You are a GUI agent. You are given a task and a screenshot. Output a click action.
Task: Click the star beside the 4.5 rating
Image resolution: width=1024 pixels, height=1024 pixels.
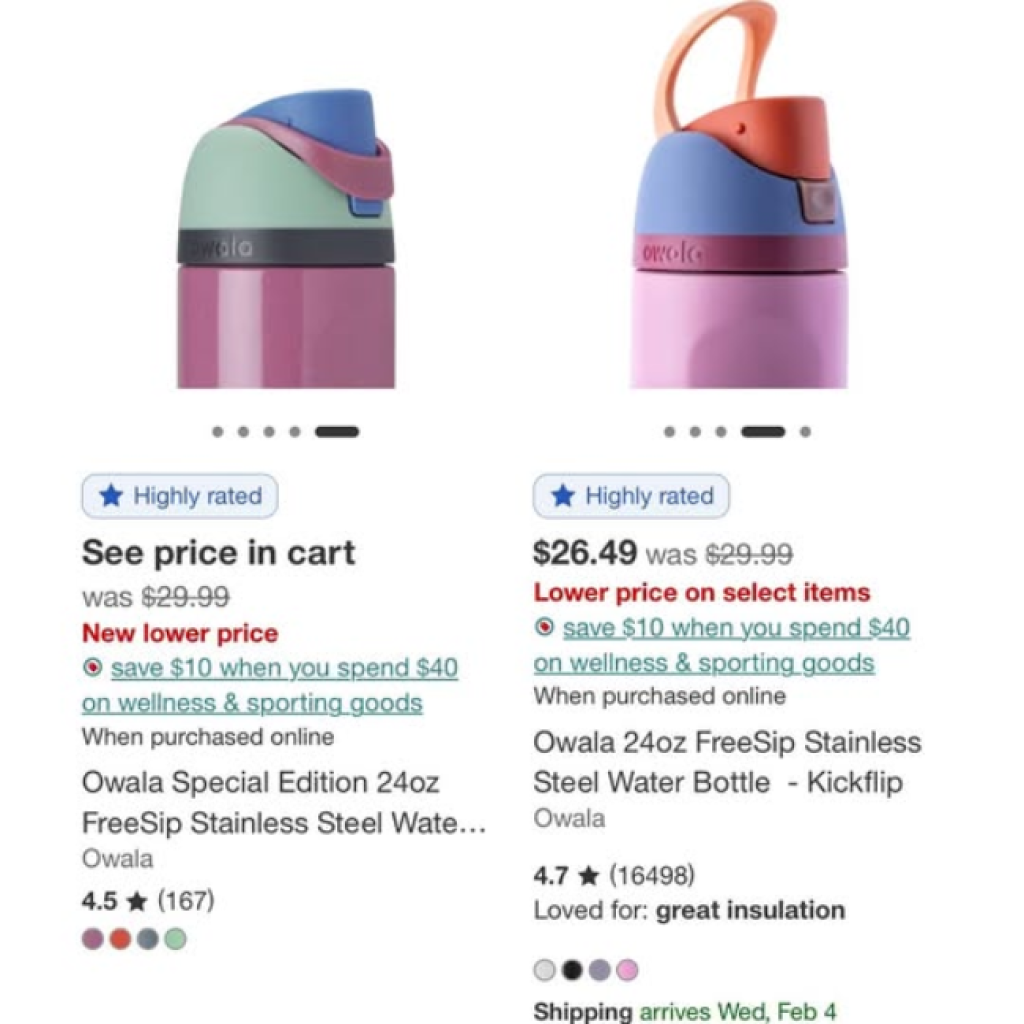(138, 902)
